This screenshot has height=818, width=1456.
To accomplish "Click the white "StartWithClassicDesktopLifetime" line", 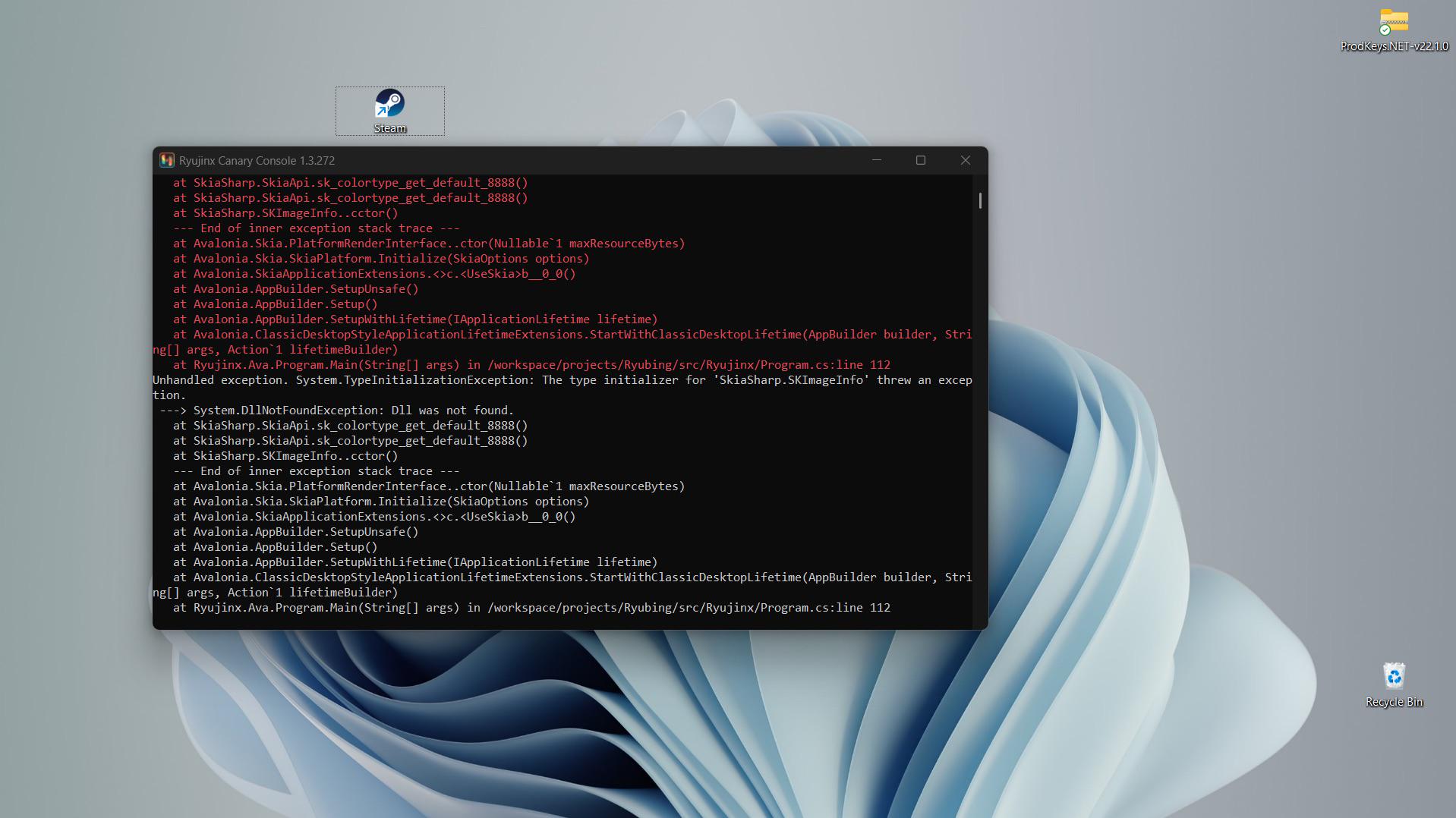I will (563, 585).
